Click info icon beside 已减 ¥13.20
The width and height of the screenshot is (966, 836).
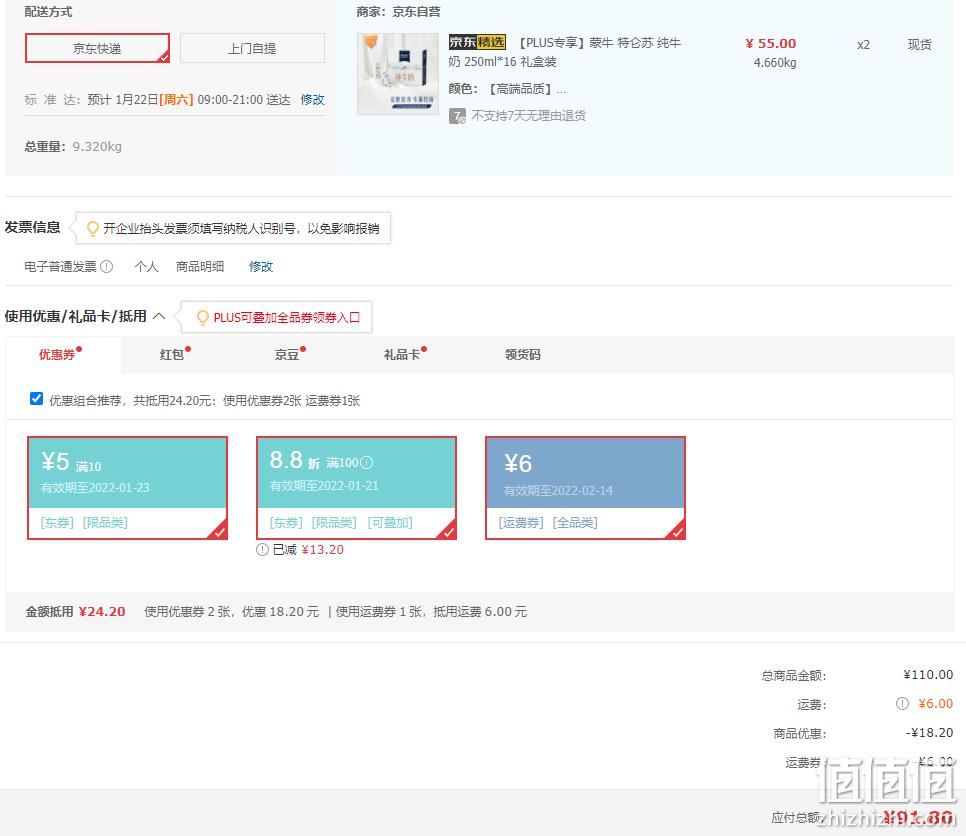point(262,550)
